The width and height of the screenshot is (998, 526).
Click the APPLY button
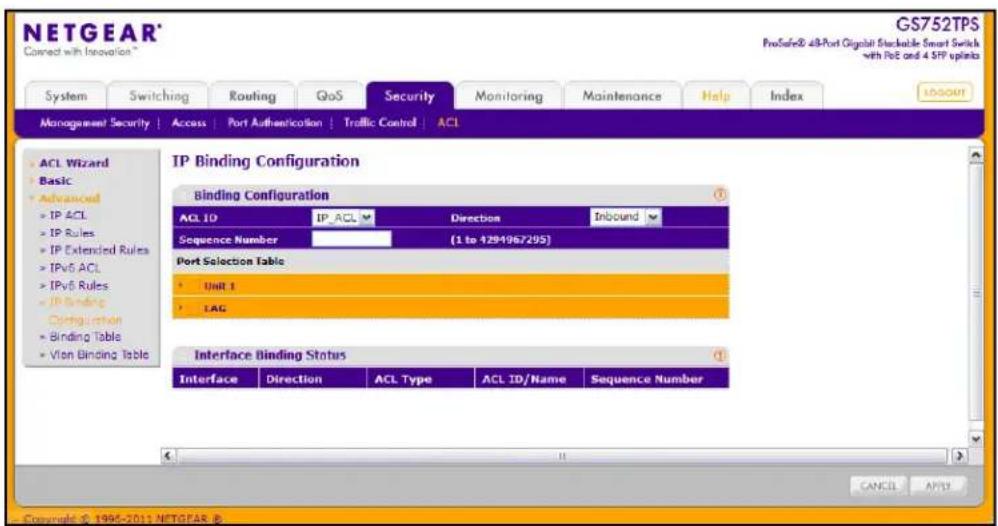coord(938,486)
